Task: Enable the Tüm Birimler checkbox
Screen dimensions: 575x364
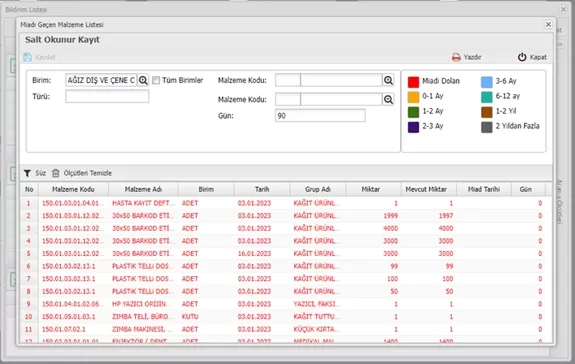Action: pos(156,80)
